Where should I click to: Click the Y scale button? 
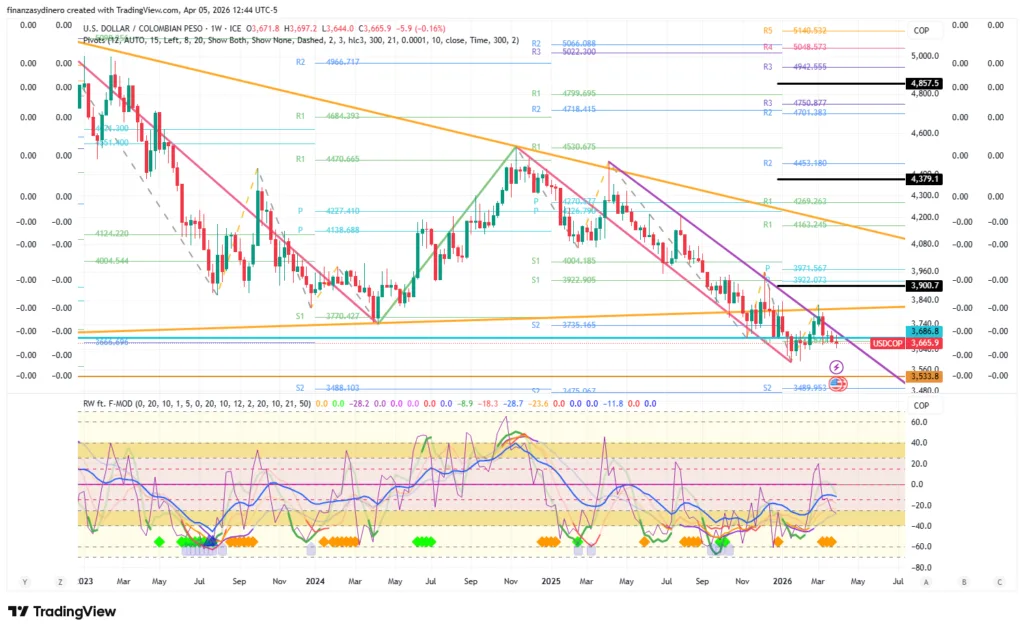[x=24, y=580]
